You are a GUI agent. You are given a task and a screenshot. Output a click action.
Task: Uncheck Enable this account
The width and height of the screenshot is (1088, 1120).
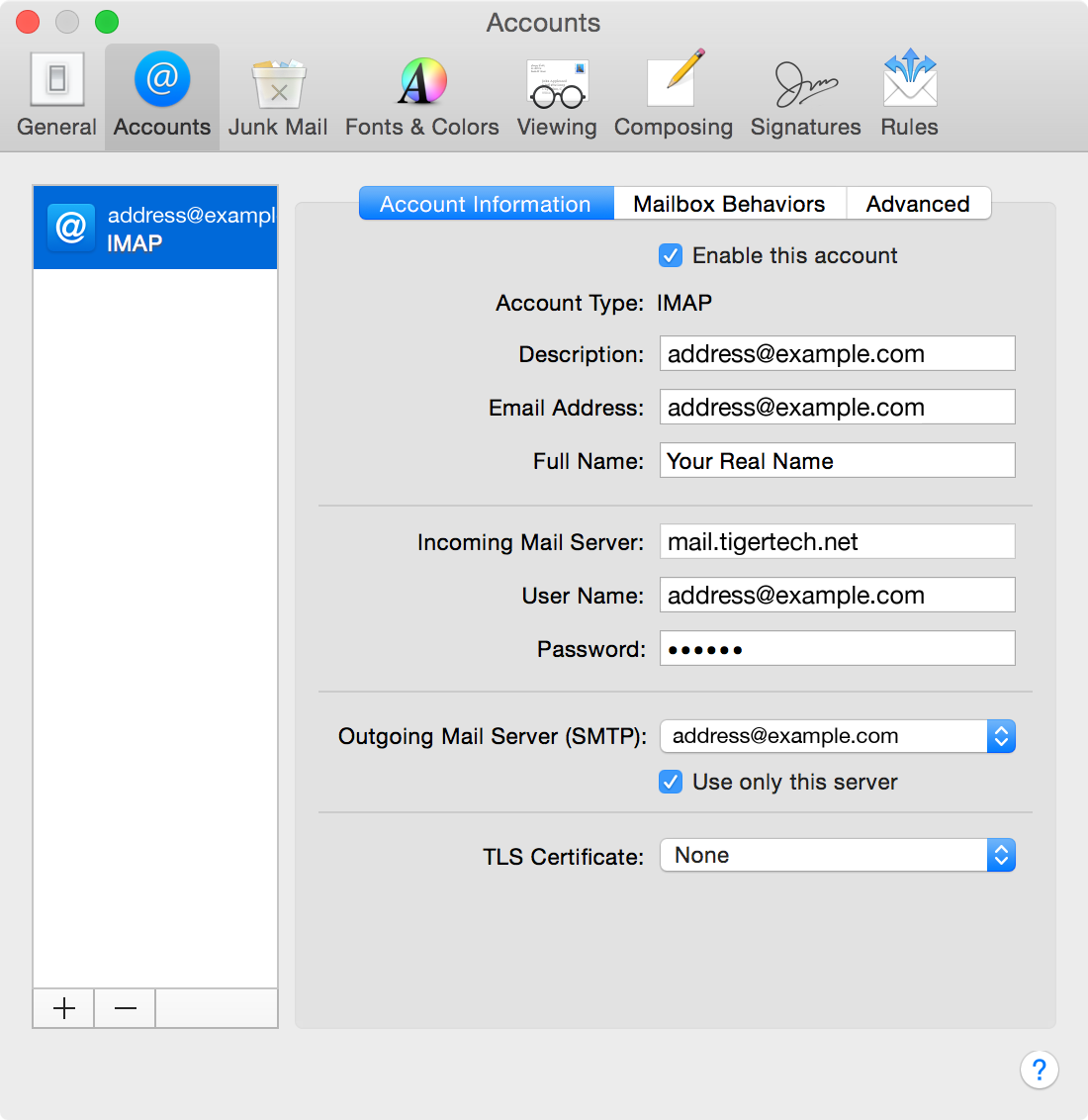point(671,255)
